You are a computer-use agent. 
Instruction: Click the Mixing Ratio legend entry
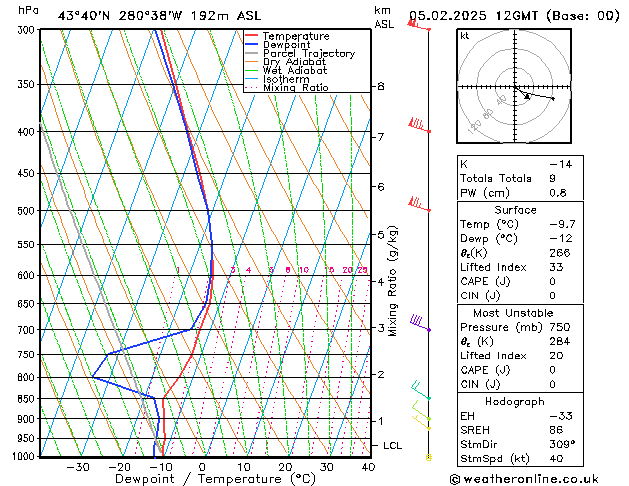click(287, 87)
